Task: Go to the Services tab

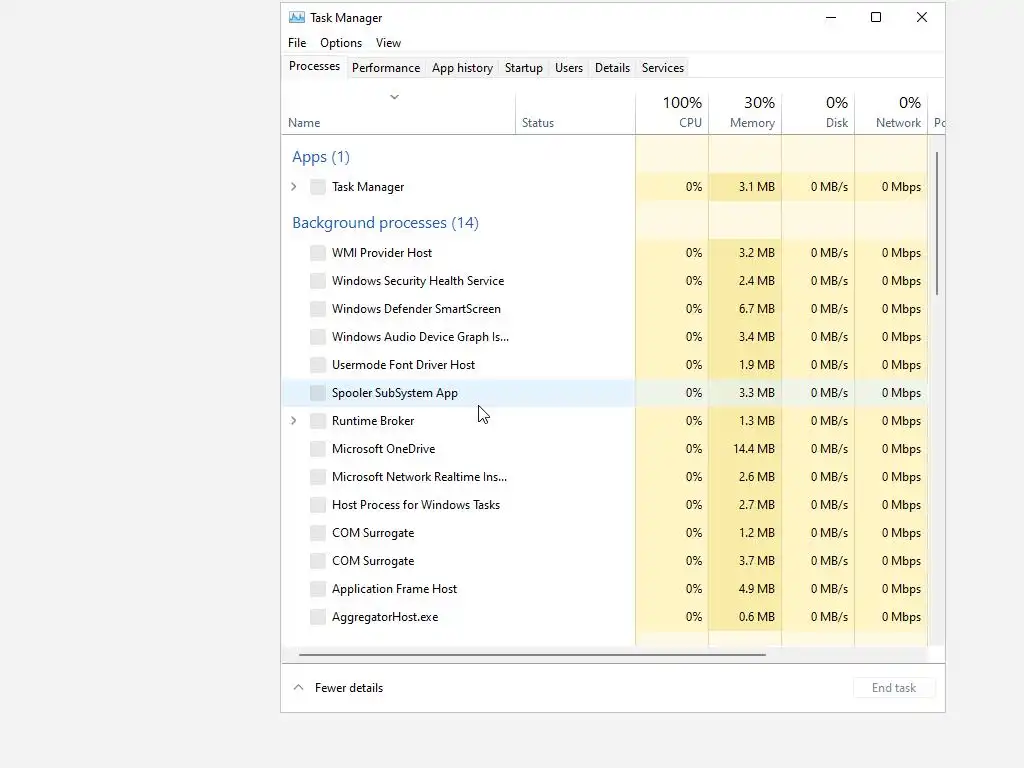Action: 663,68
